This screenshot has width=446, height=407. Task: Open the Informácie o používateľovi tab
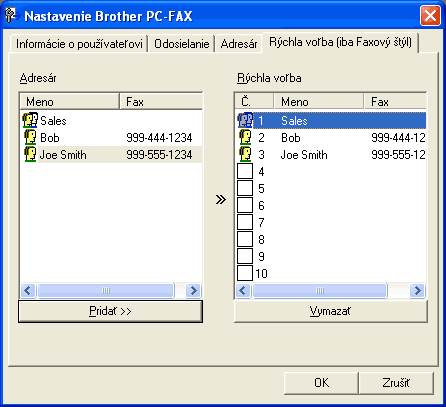[79, 44]
